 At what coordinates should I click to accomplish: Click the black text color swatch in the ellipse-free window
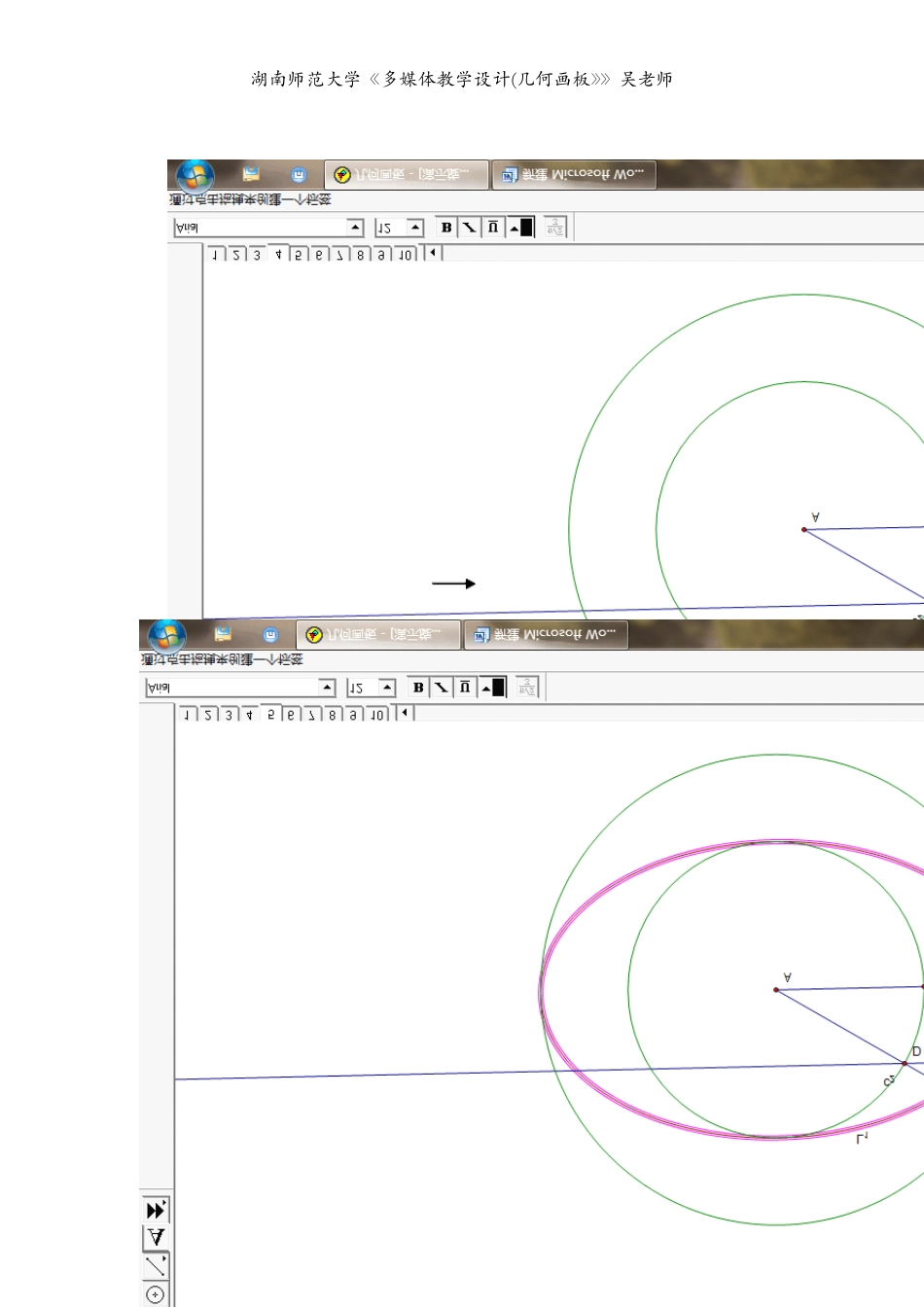[527, 228]
